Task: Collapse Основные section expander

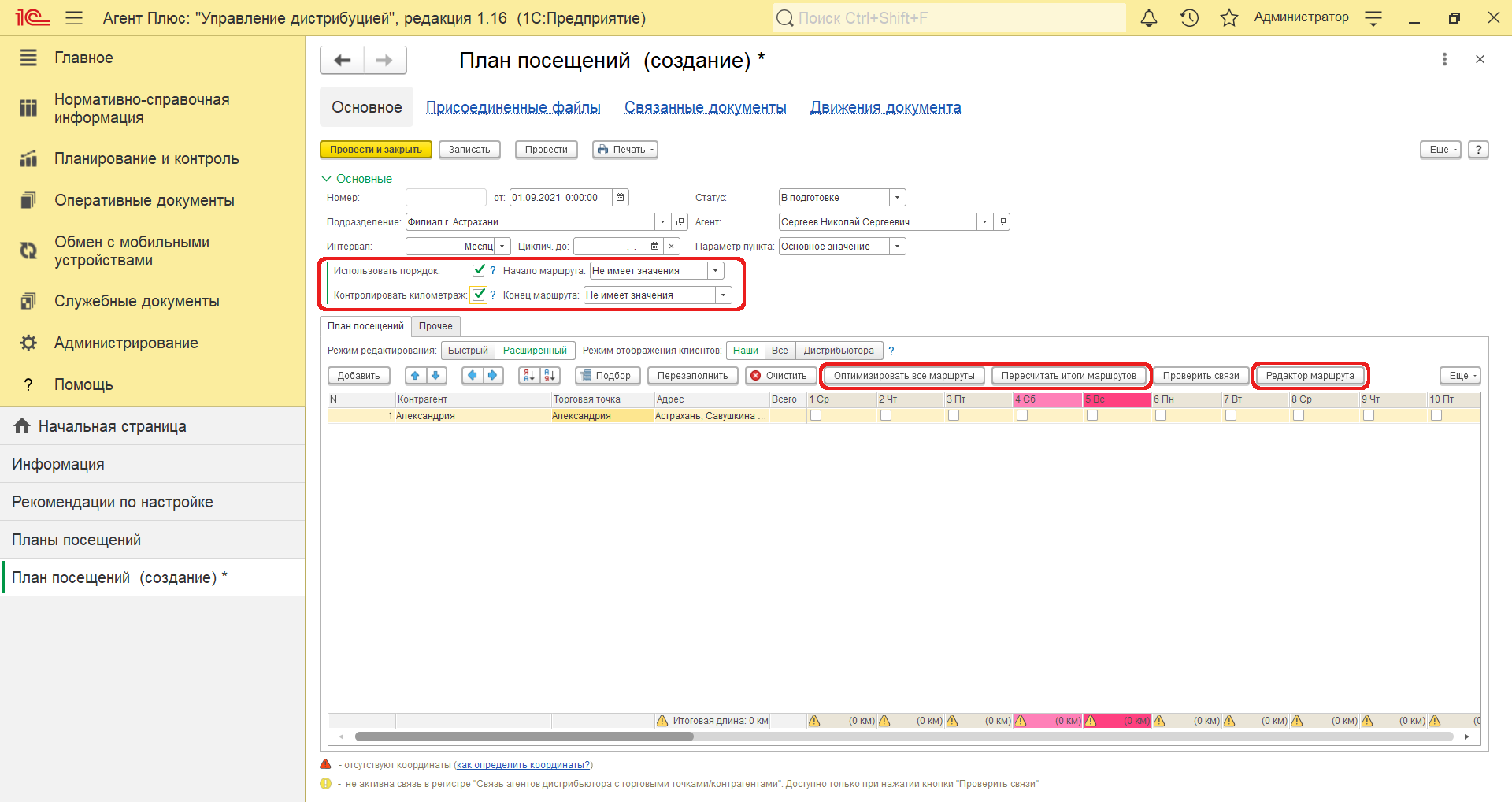Action: pyautogui.click(x=326, y=179)
